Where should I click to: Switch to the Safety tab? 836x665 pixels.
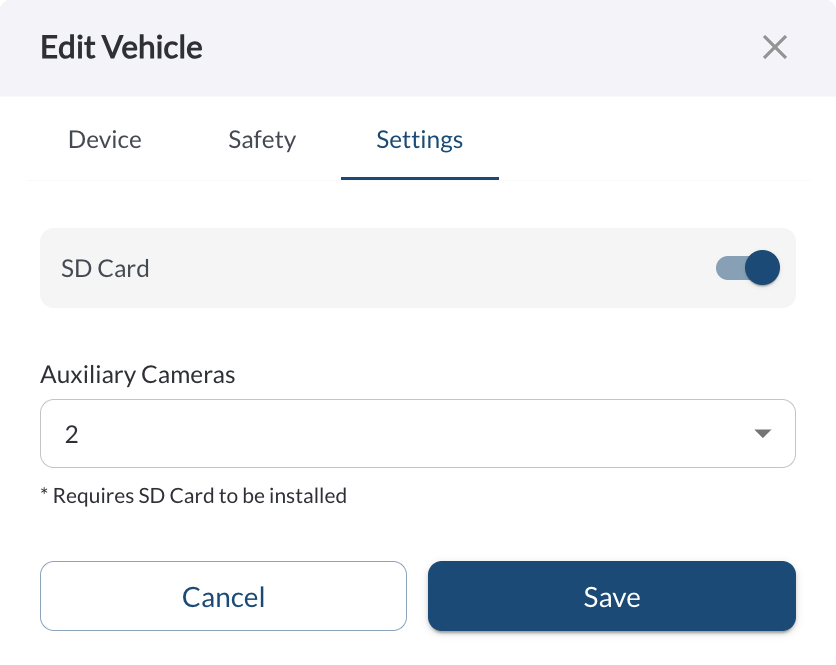(261, 140)
